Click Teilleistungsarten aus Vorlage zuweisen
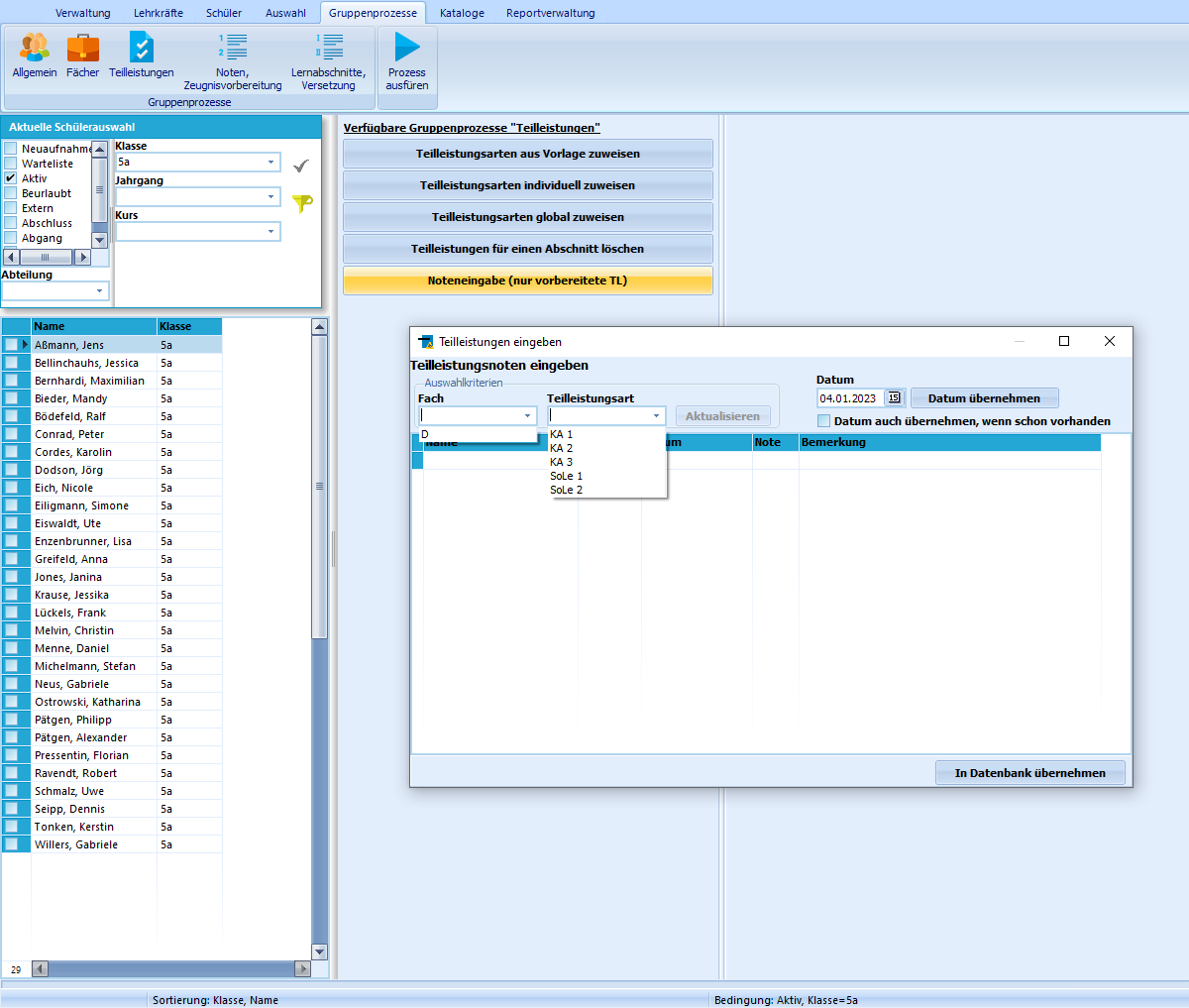1189x1008 pixels. pos(528,154)
